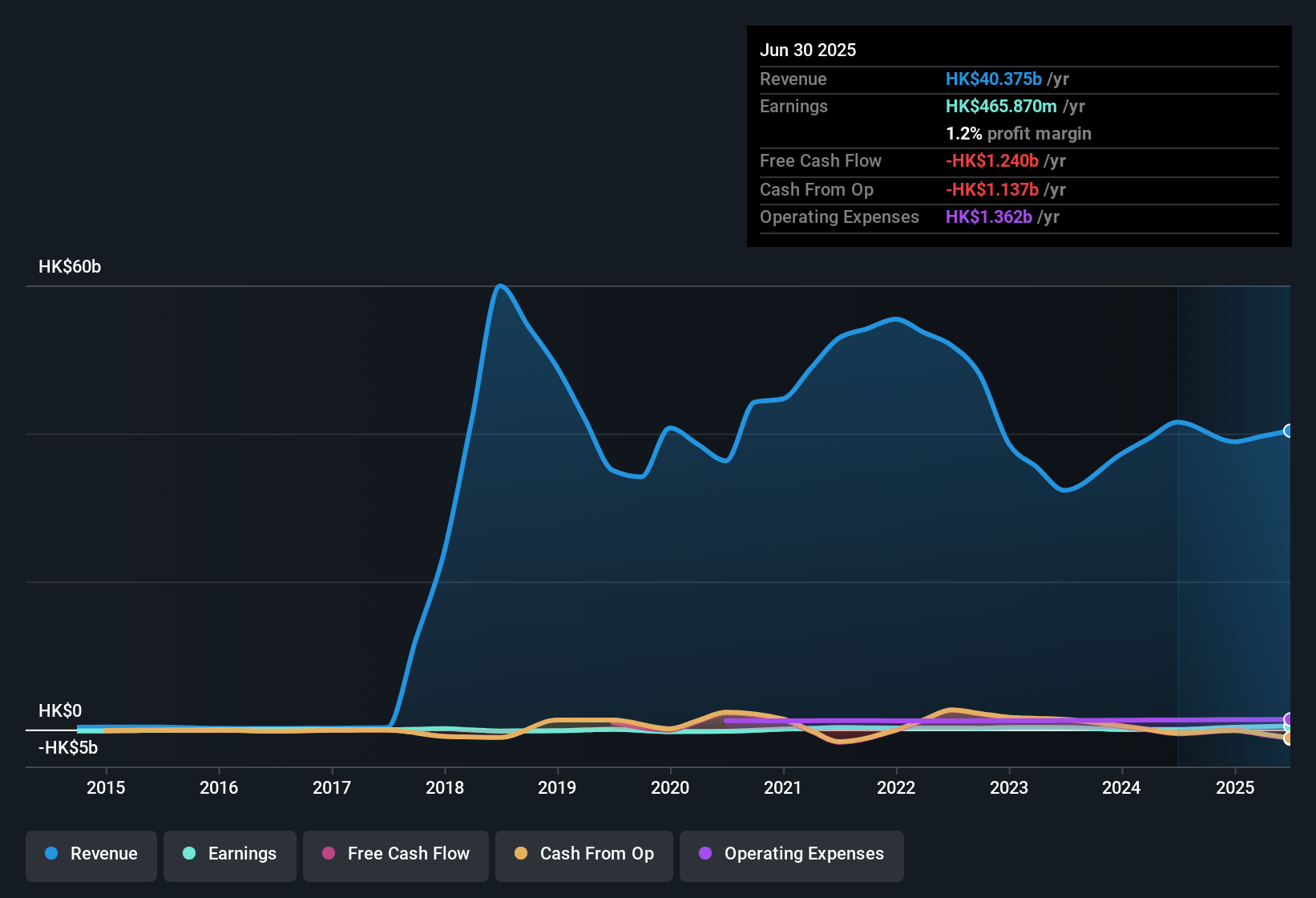This screenshot has height=898, width=1316.
Task: Toggle the Earnings series off
Action: (230, 854)
